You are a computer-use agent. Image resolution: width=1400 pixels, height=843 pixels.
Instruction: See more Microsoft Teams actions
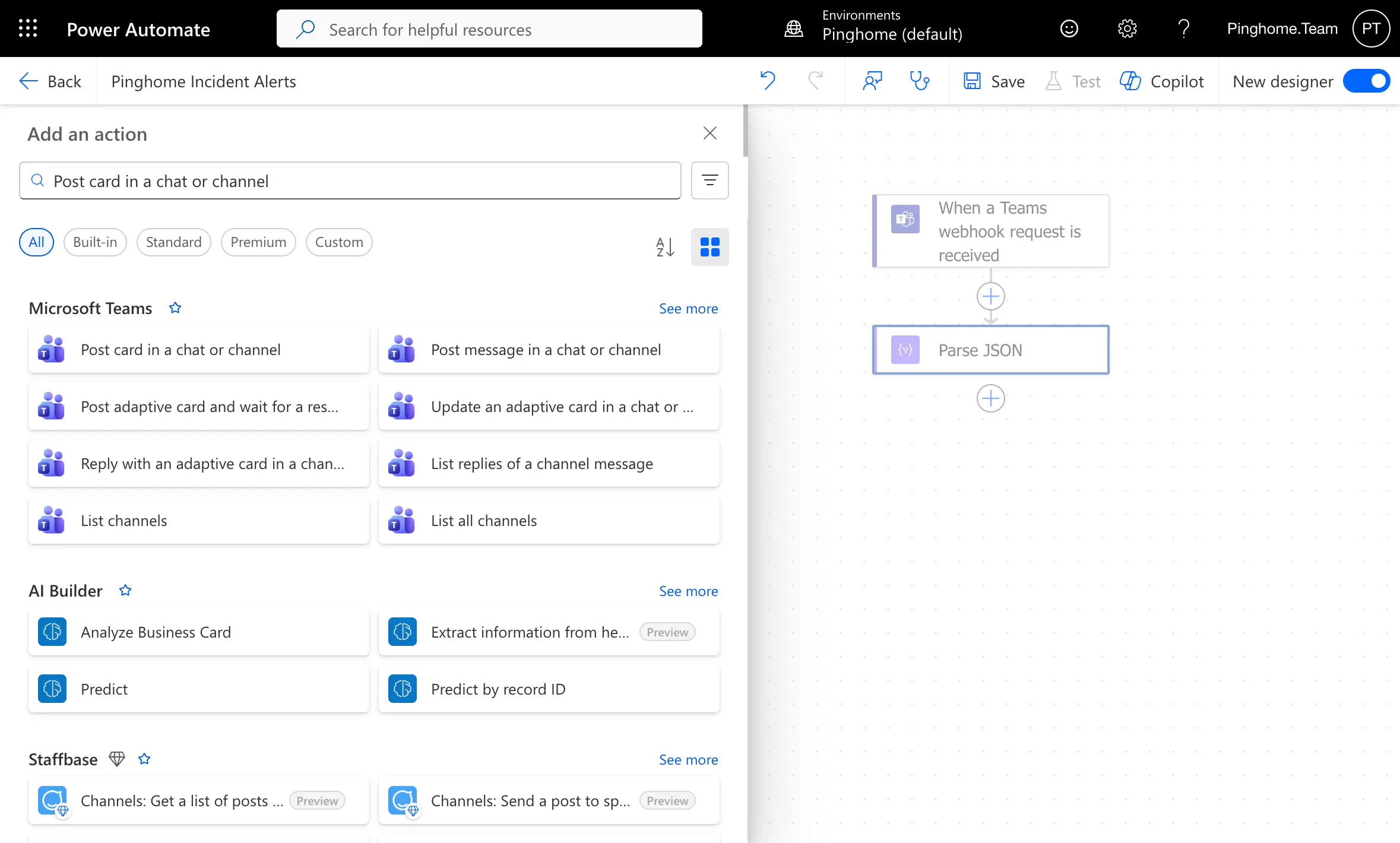[x=688, y=308]
